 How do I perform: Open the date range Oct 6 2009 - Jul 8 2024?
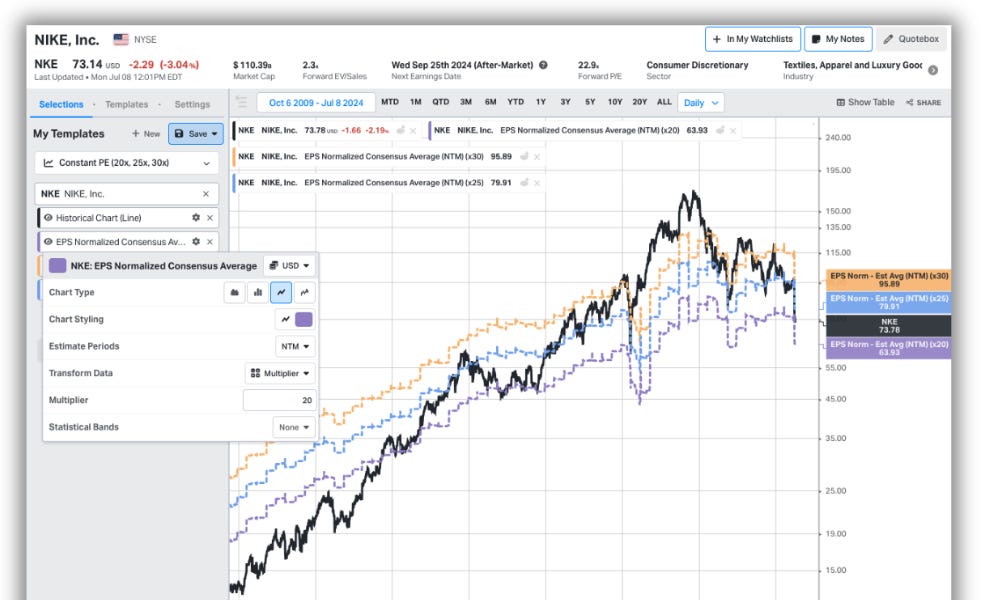point(316,103)
